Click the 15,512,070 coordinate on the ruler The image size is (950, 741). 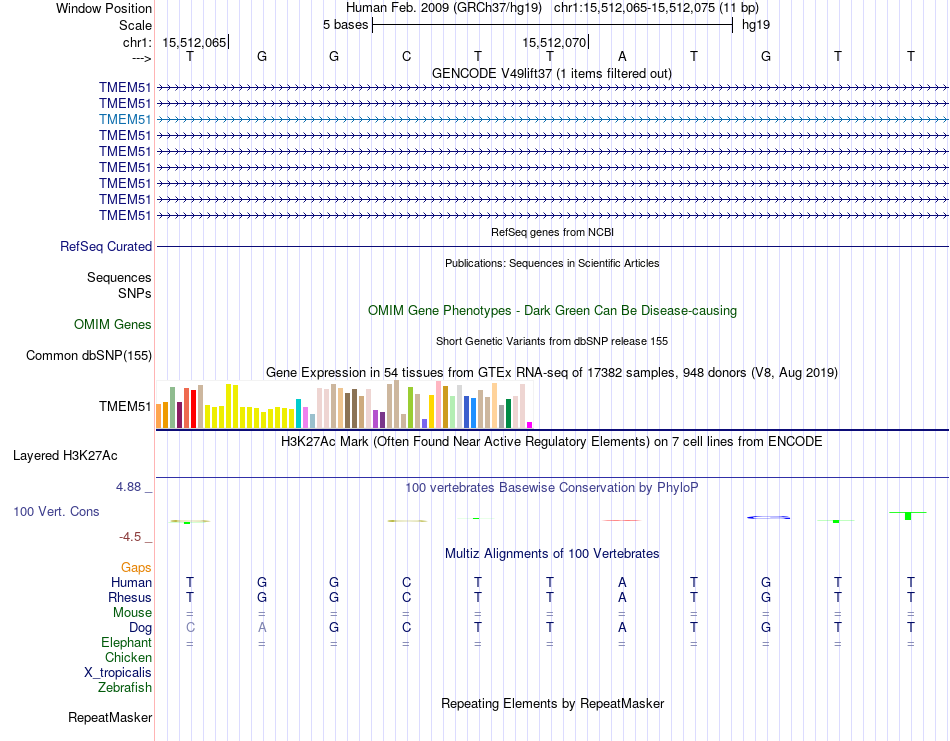click(x=554, y=42)
